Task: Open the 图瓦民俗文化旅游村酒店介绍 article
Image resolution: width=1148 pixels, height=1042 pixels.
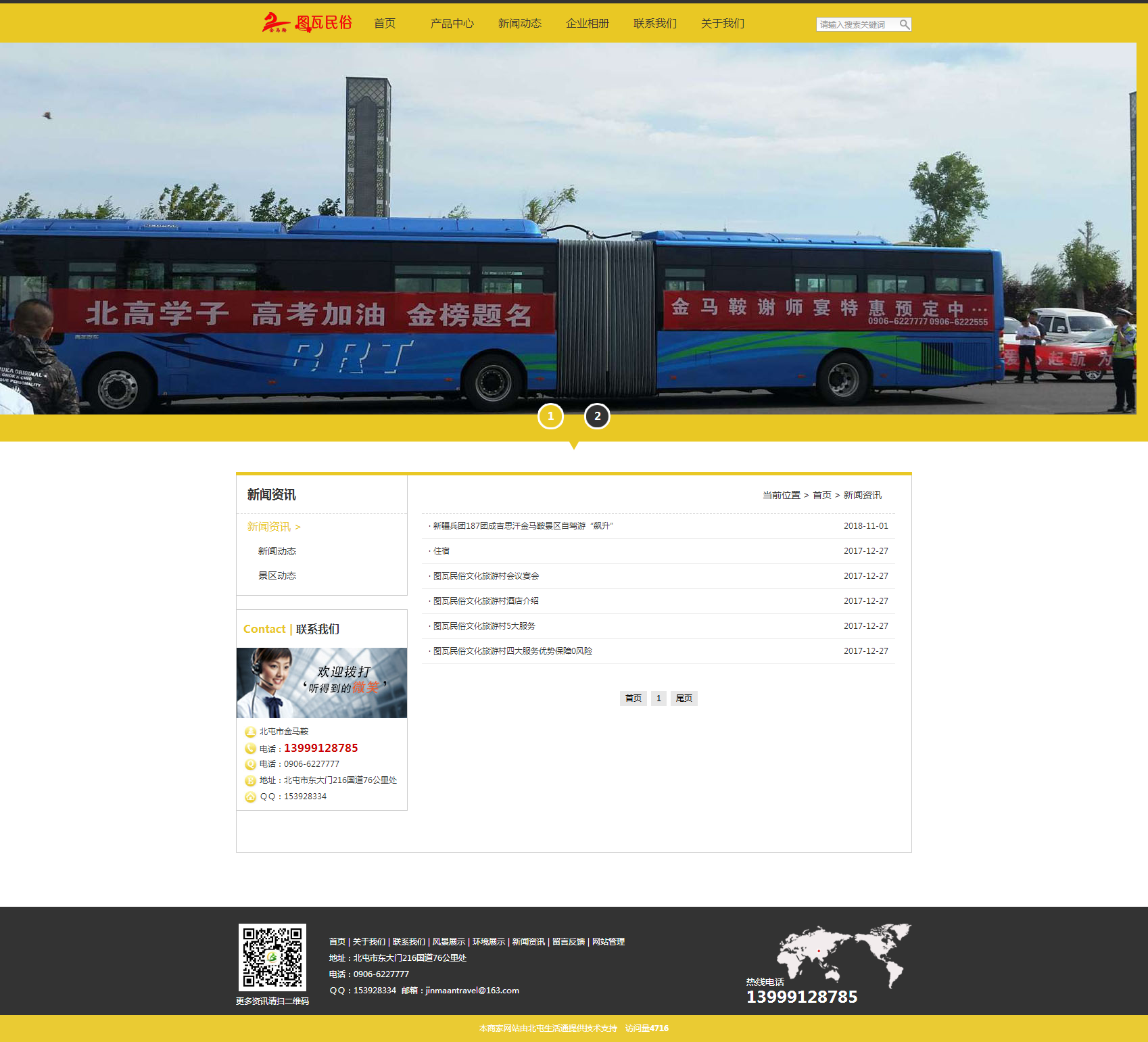Action: click(x=485, y=601)
